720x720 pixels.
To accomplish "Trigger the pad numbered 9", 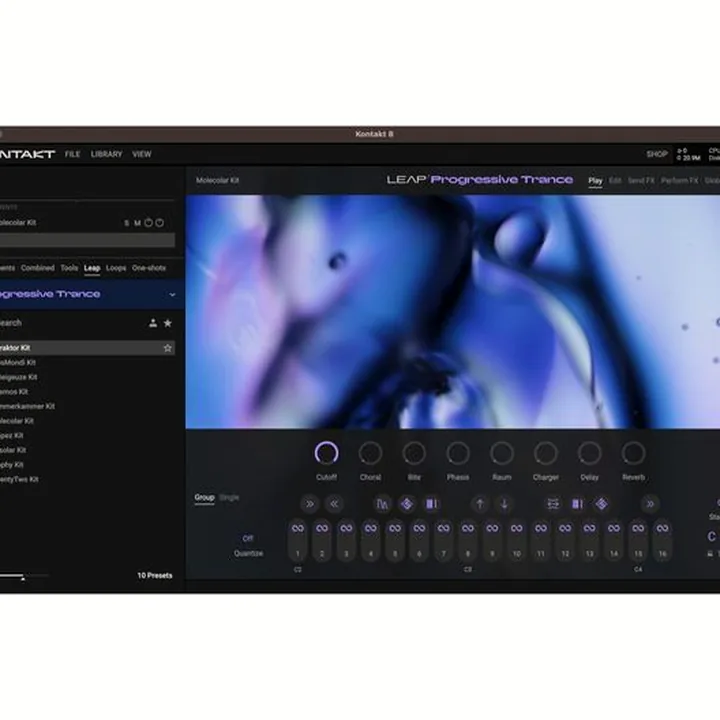I will (492, 541).
